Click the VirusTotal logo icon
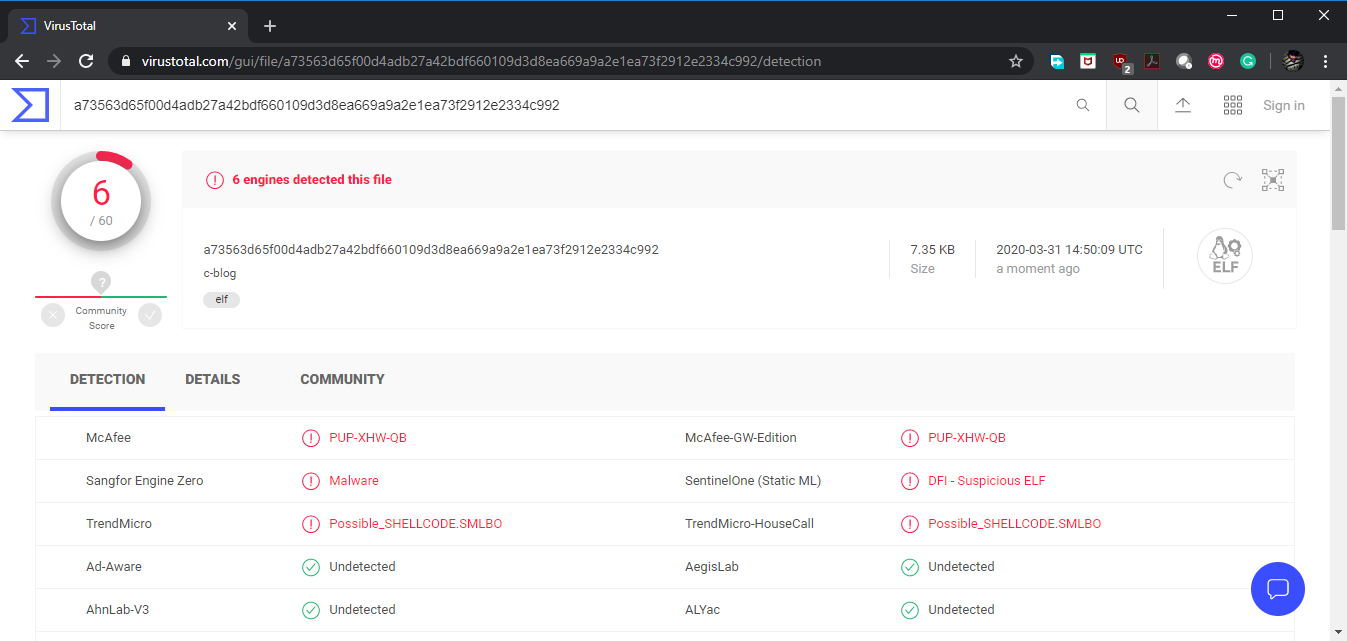The width and height of the screenshot is (1347, 641). coord(30,105)
